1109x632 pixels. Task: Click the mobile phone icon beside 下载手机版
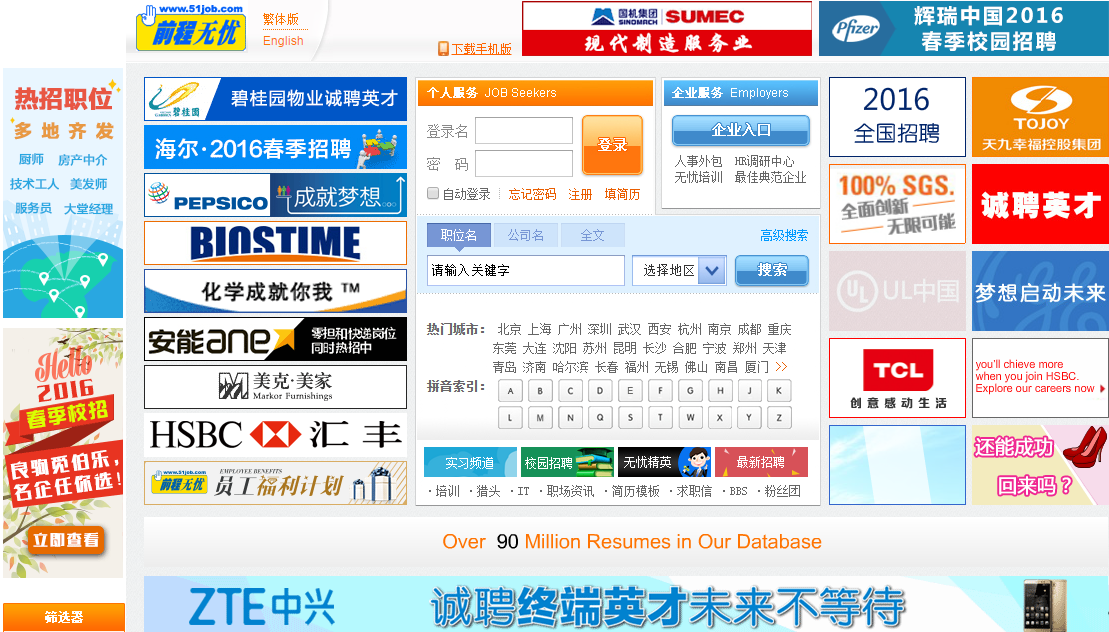tap(443, 49)
